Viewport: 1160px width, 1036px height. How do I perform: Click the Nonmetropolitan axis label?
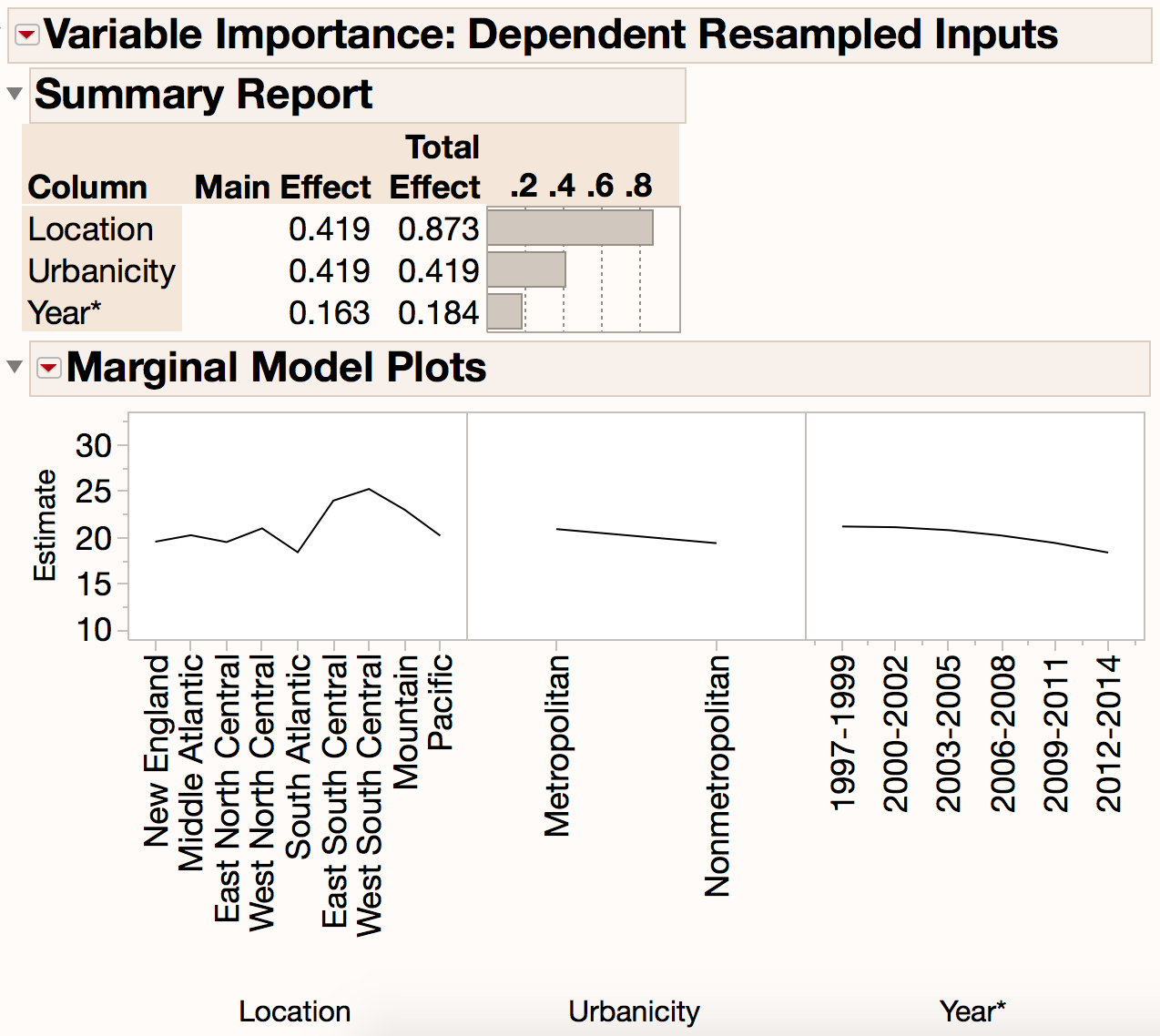pyautogui.click(x=717, y=776)
